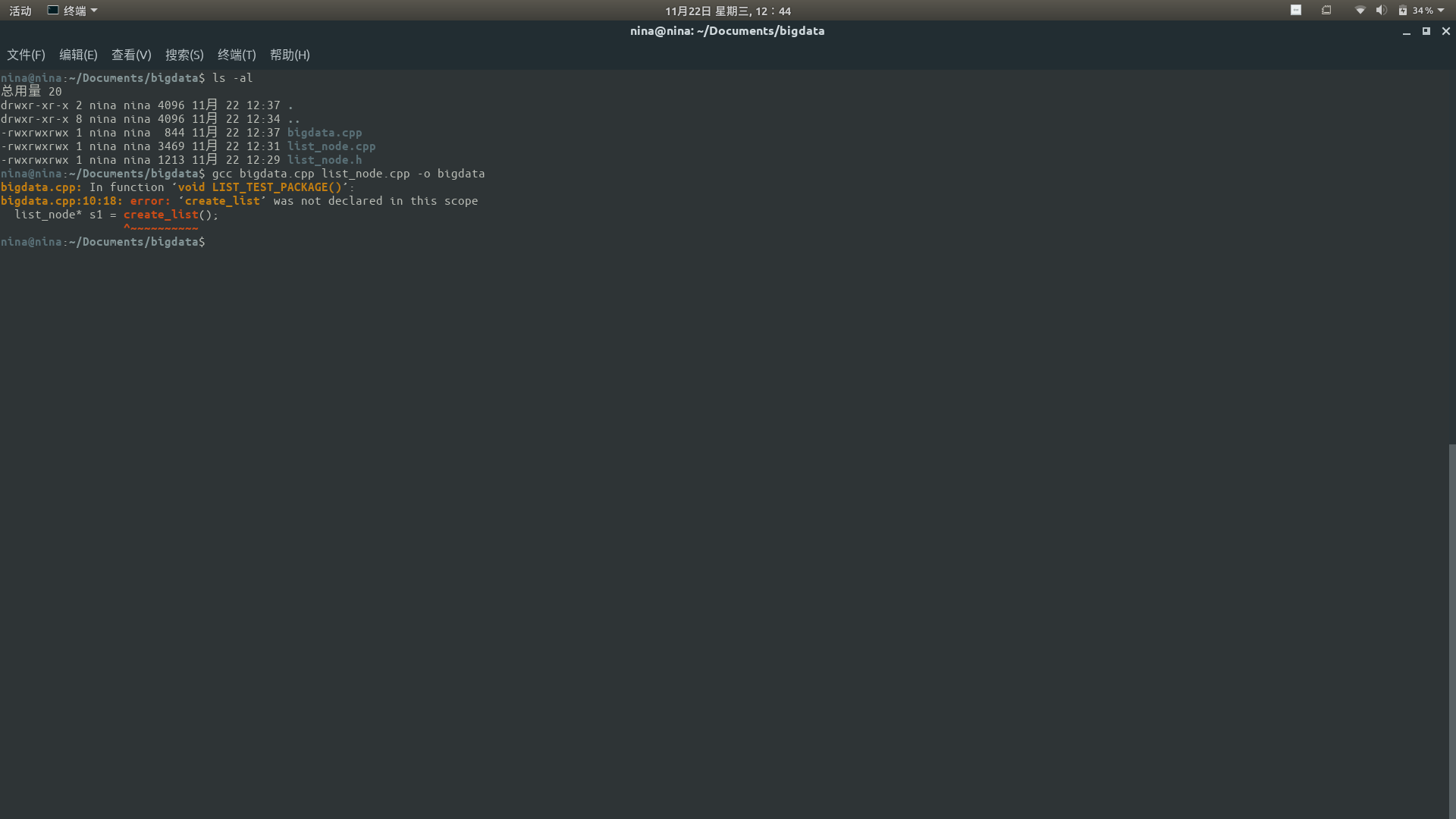
Task: Expand the 终端 app menu dropdown
Action: [x=73, y=11]
